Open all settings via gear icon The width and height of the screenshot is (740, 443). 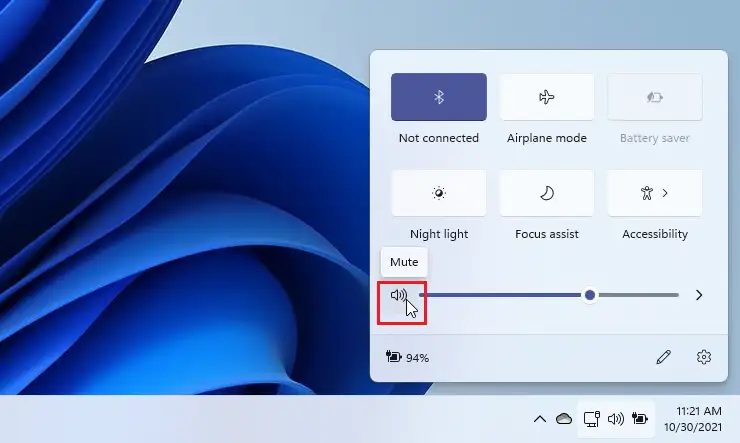704,357
